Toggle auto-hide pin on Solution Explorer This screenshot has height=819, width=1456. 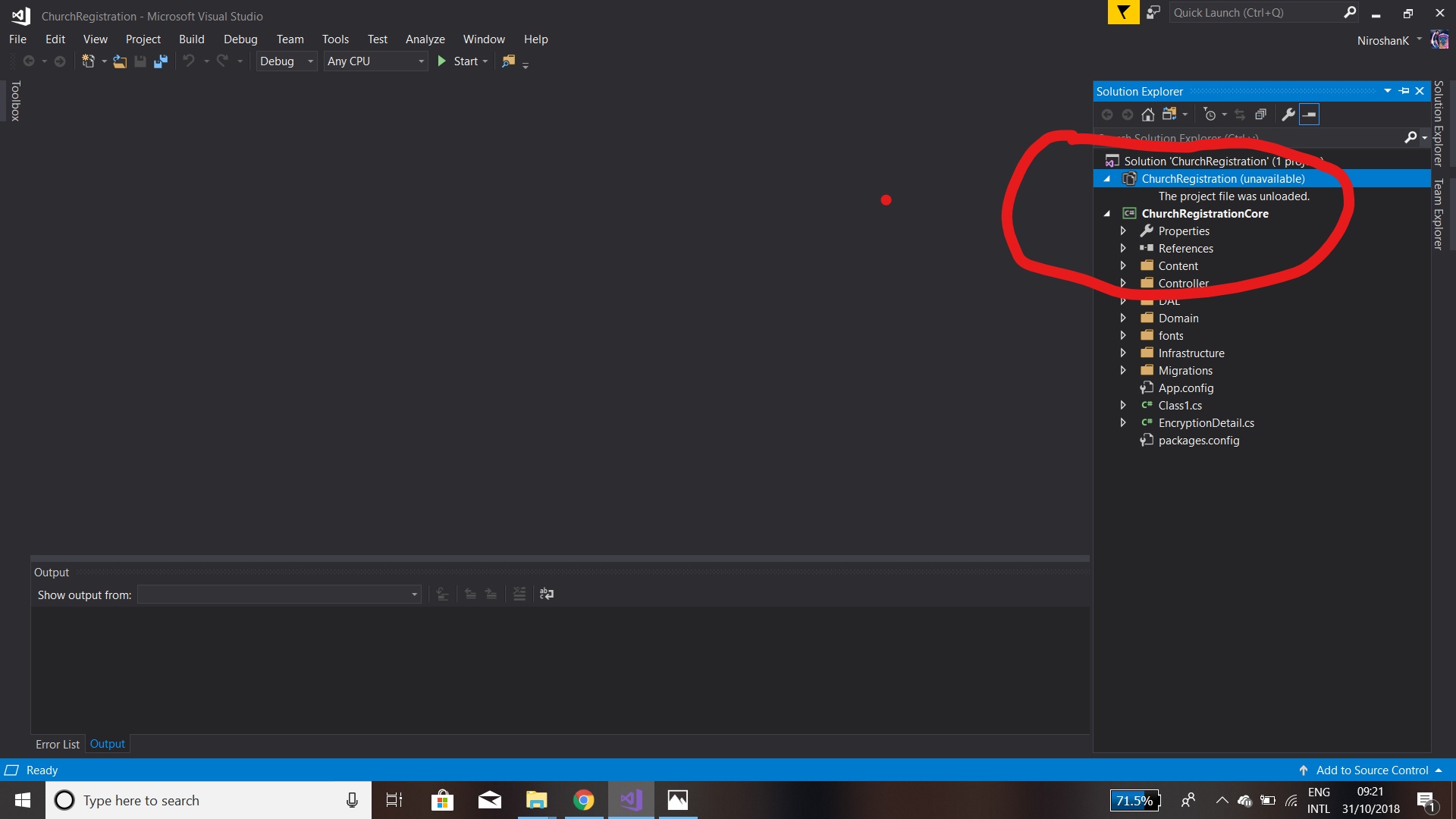1404,91
